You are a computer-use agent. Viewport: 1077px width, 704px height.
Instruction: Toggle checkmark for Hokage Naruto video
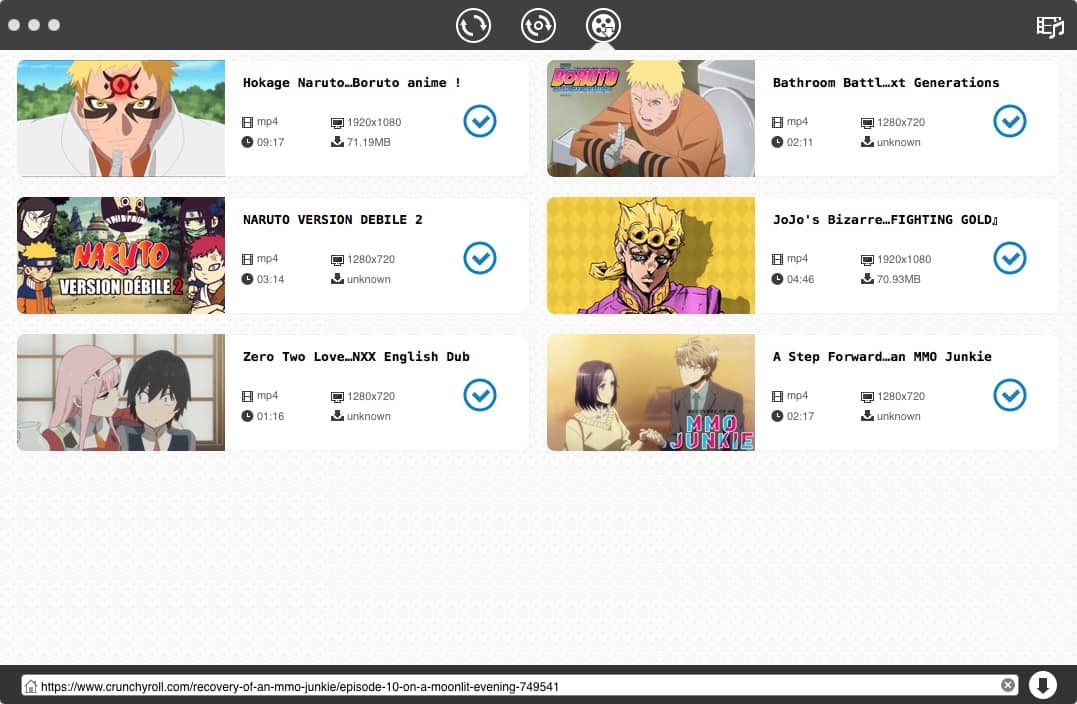tap(479, 121)
